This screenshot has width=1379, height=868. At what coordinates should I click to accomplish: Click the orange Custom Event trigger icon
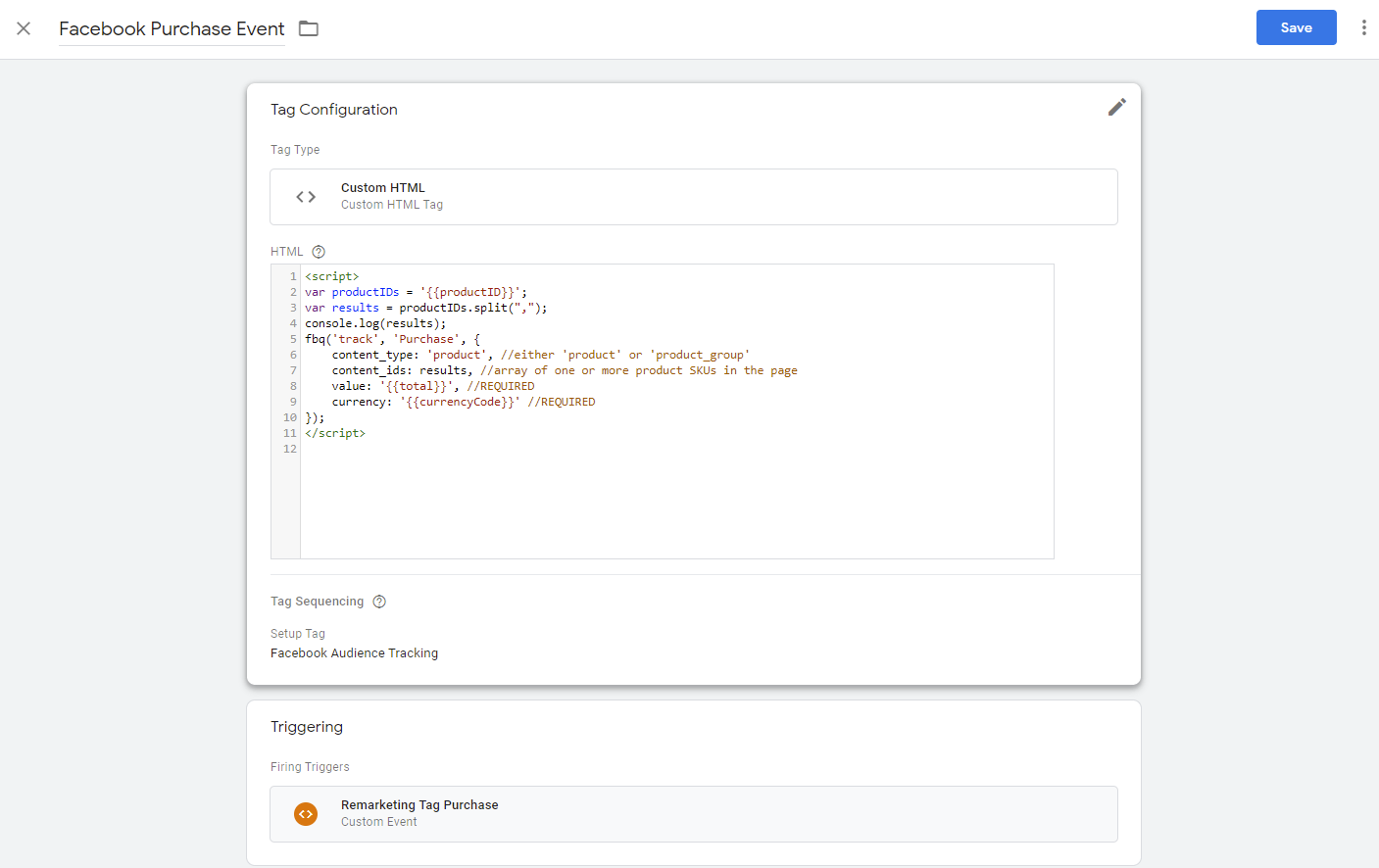306,814
